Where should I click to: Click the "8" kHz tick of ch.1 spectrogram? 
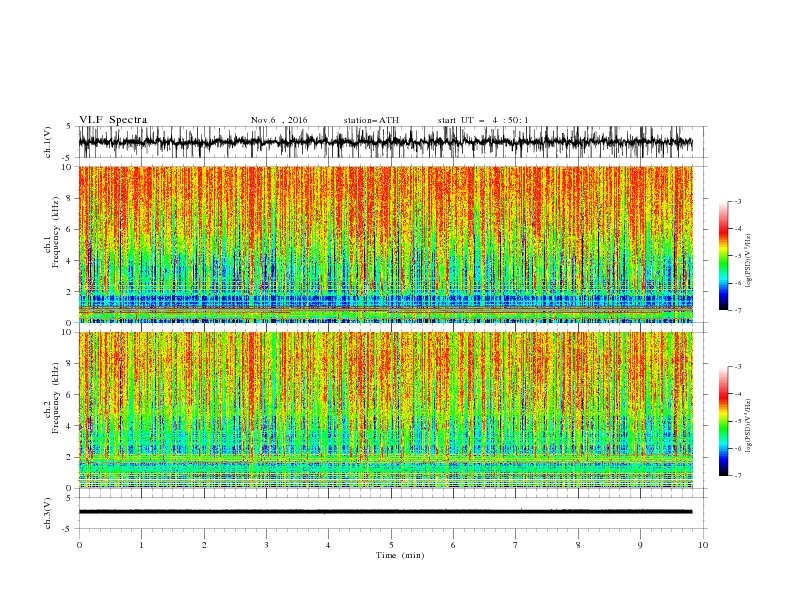pos(70,198)
